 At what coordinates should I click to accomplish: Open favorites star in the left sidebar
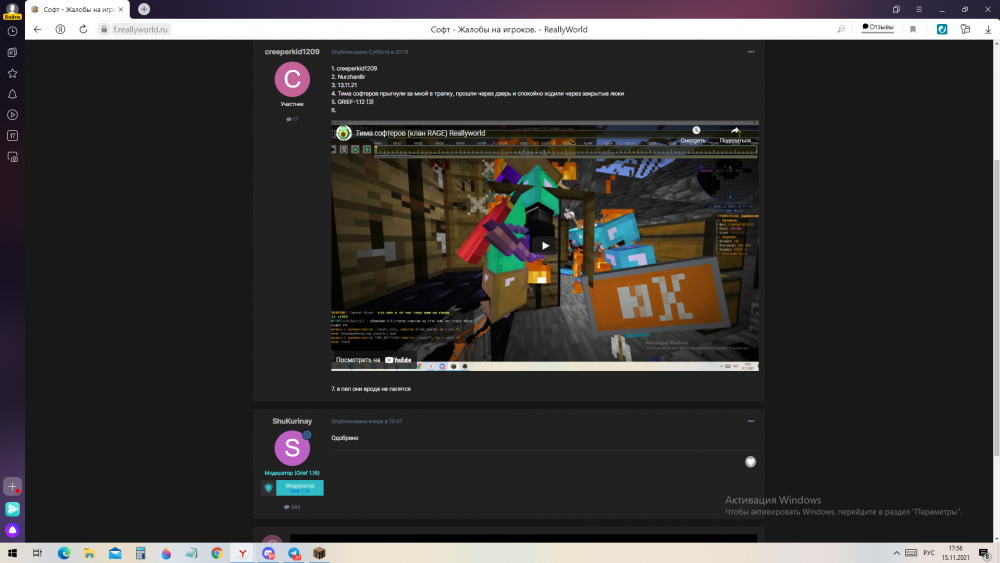12,73
